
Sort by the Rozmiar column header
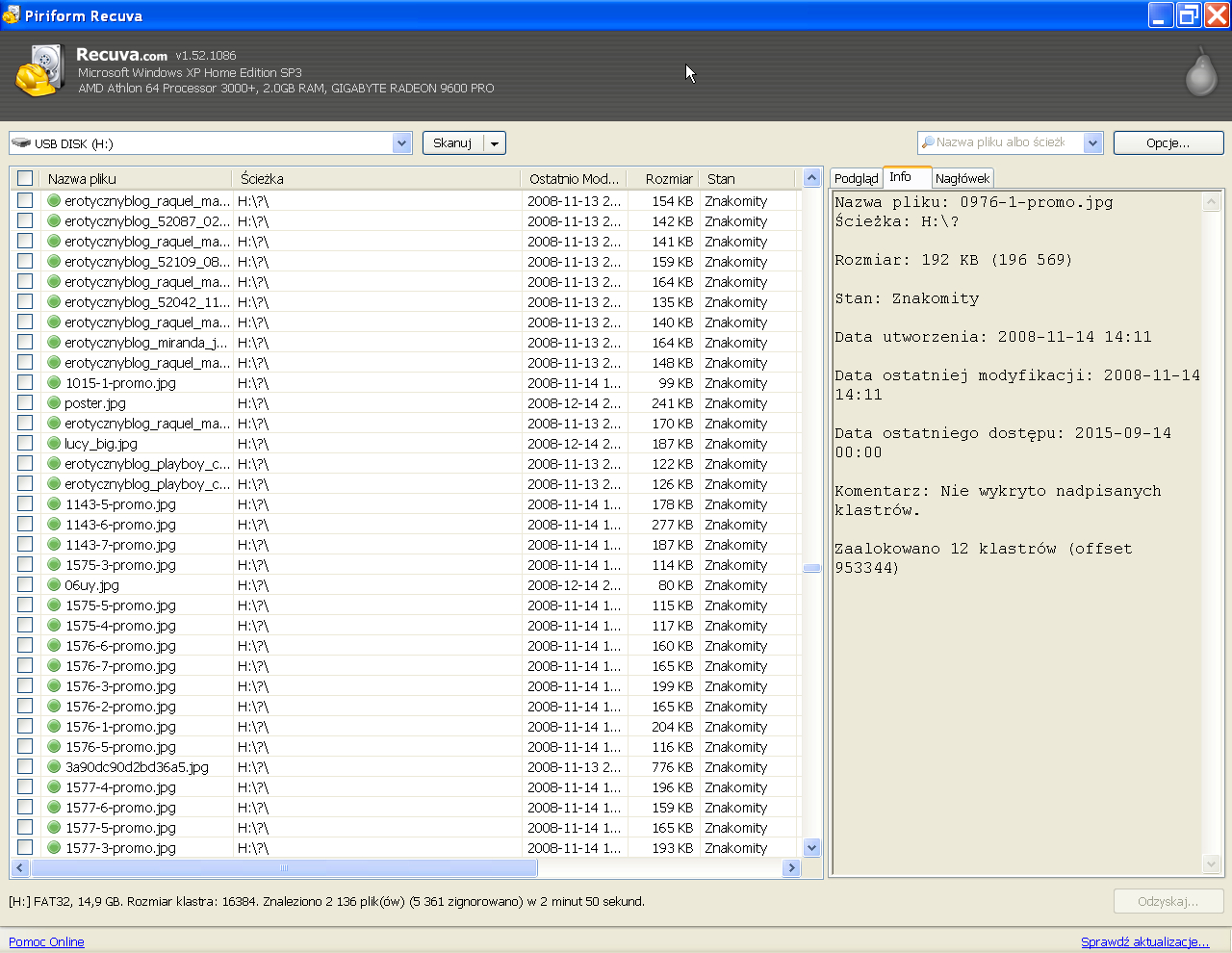[x=663, y=178]
